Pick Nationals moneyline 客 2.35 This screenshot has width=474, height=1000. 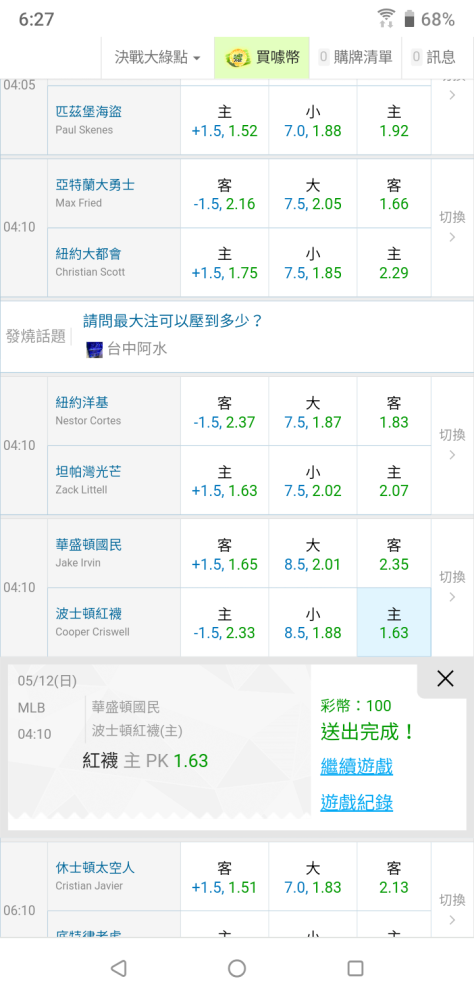pos(394,554)
